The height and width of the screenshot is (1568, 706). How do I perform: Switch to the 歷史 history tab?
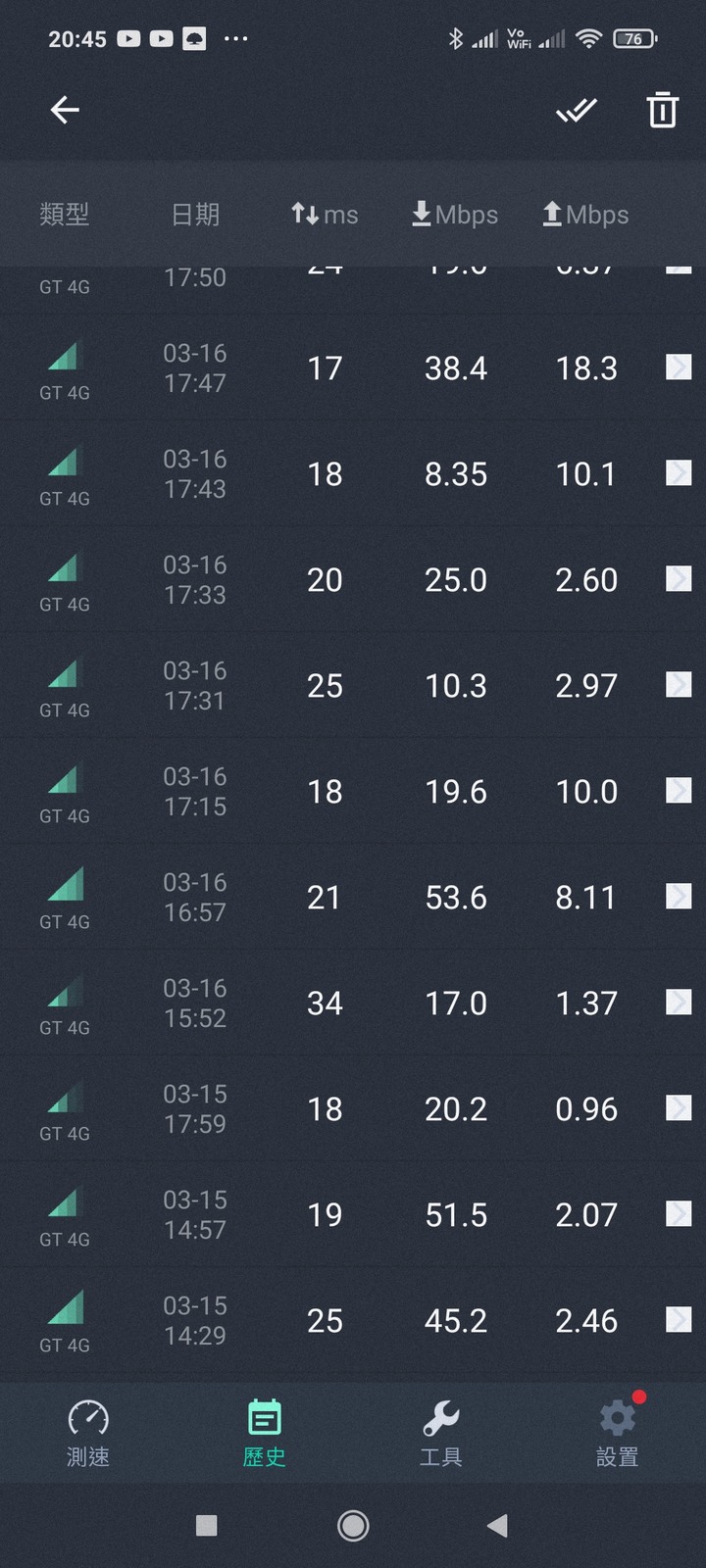pos(265,1433)
